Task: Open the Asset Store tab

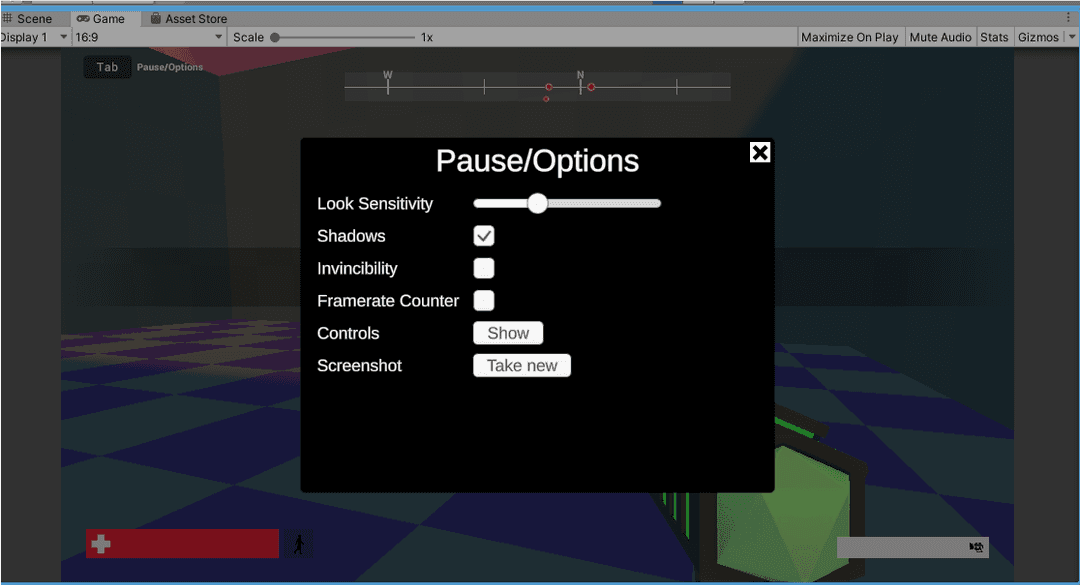Action: pyautogui.click(x=188, y=18)
